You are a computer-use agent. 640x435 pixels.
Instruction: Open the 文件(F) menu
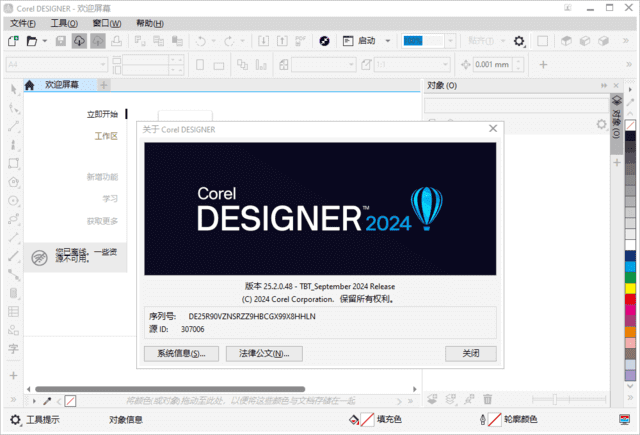click(23, 23)
